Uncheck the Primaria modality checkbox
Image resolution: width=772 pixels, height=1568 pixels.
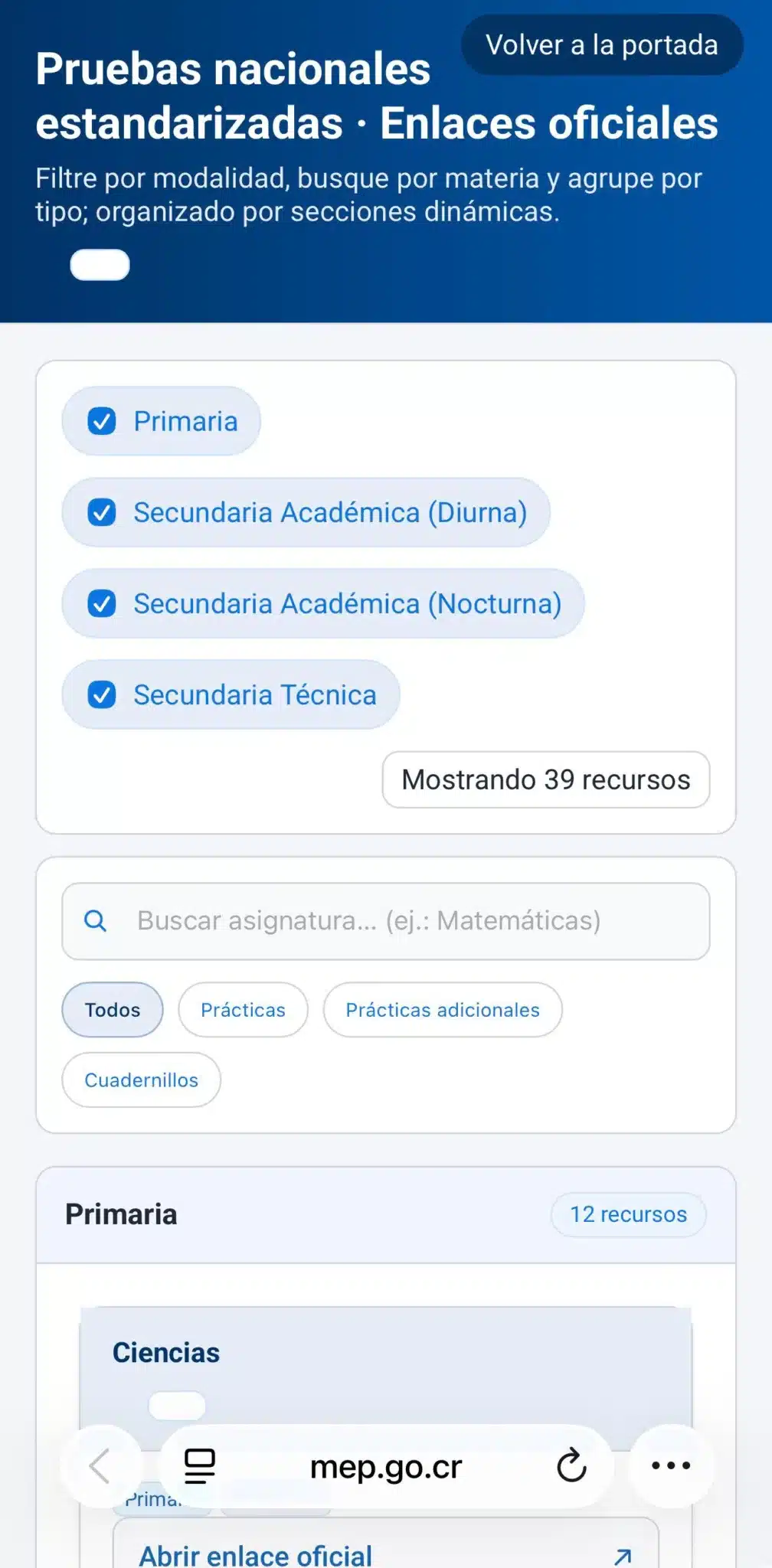click(x=102, y=421)
